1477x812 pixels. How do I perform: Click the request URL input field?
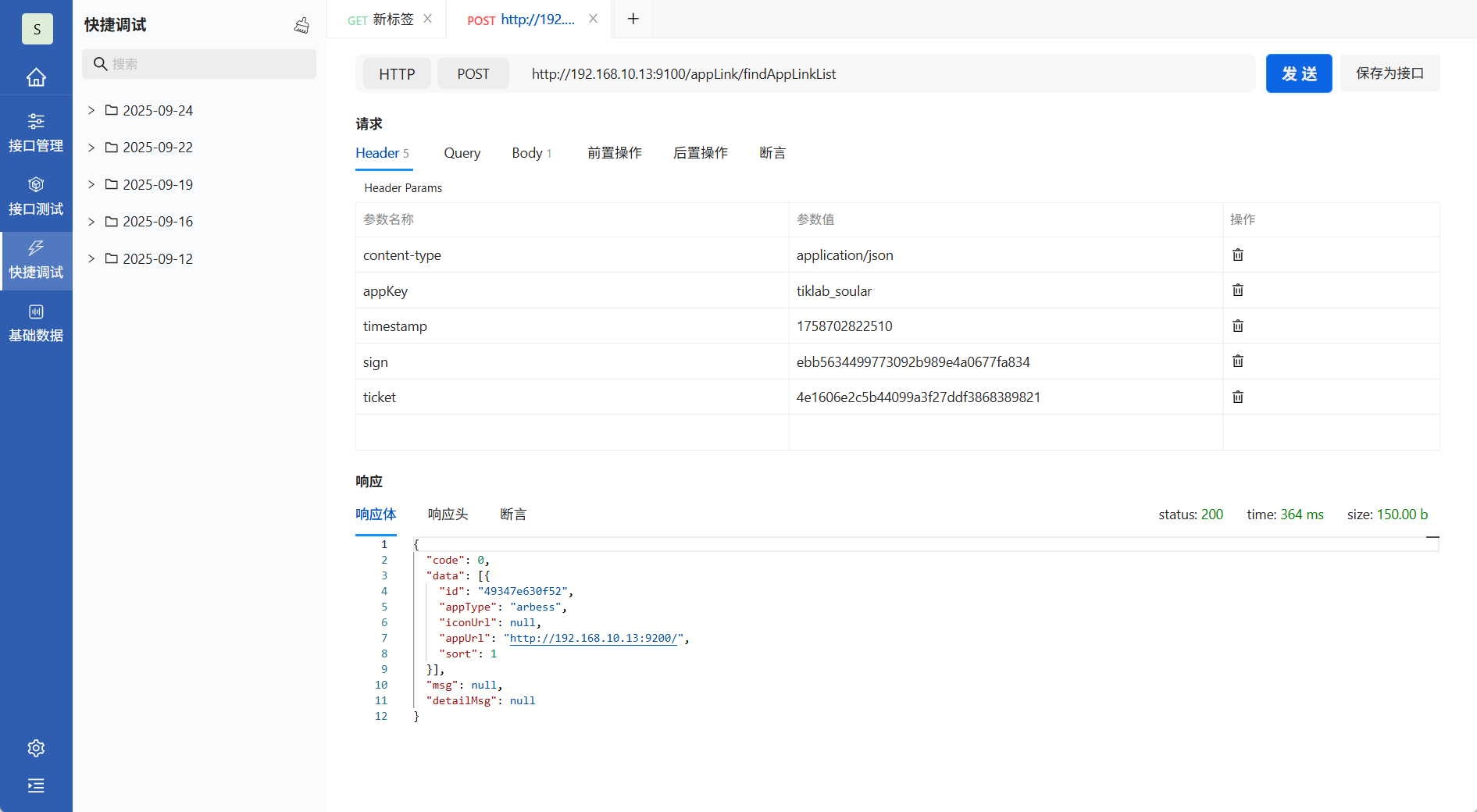[887, 74]
